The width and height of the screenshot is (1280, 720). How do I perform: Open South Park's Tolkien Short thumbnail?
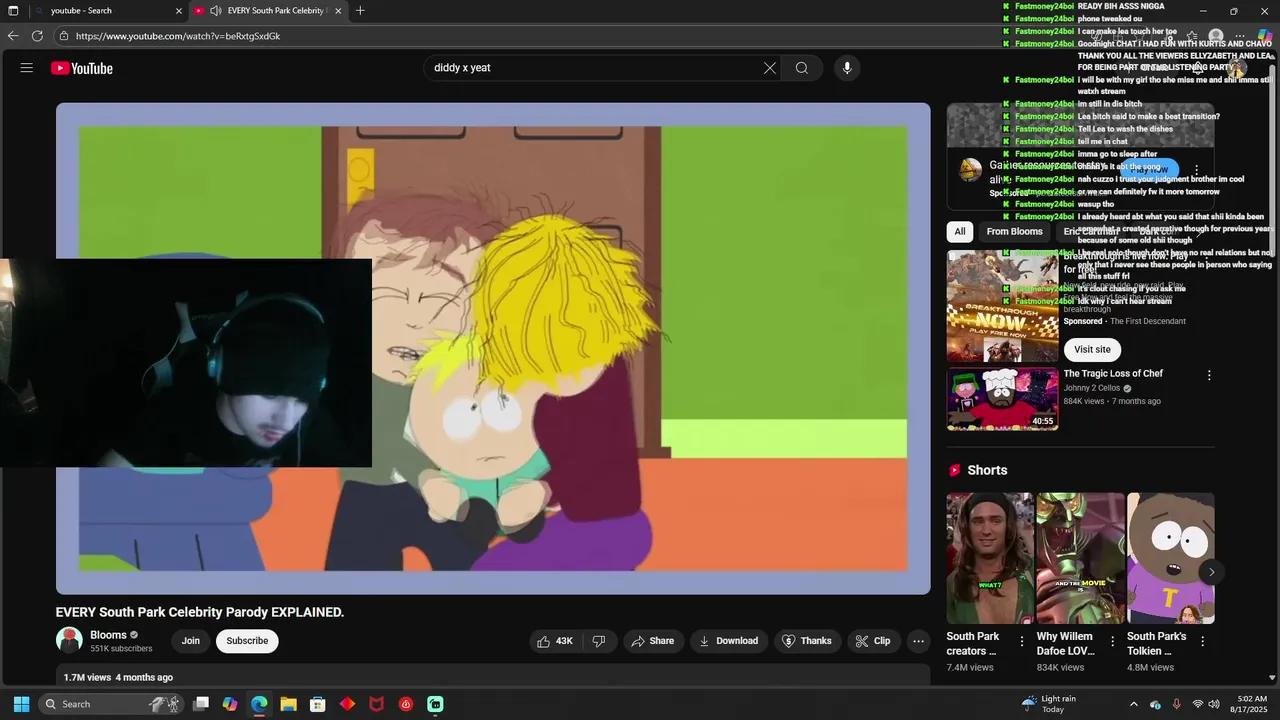(1170, 558)
